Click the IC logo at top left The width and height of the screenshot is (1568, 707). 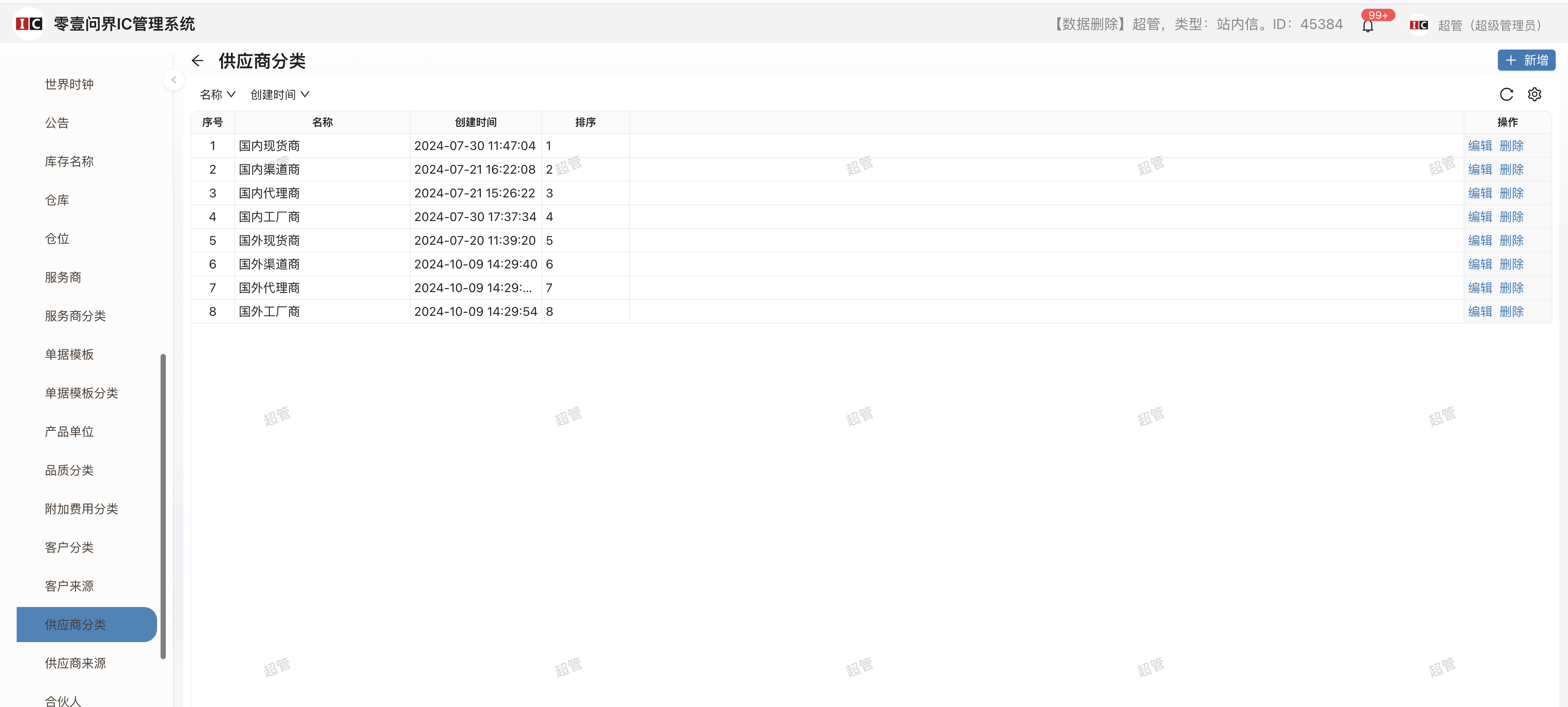[29, 24]
